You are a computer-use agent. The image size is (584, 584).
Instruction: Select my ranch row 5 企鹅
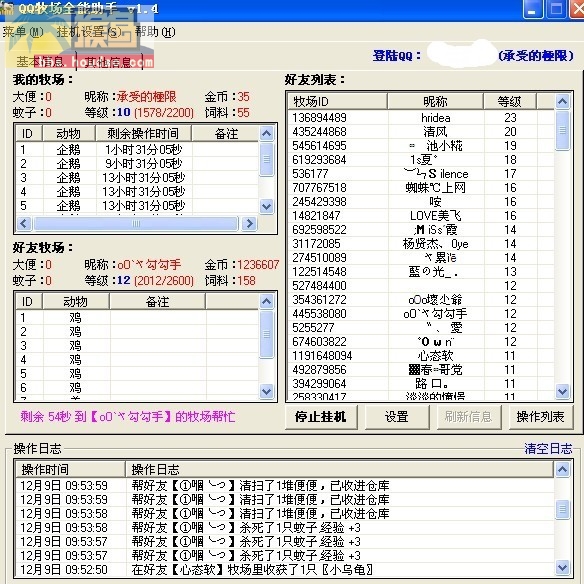pyautogui.click(x=137, y=206)
